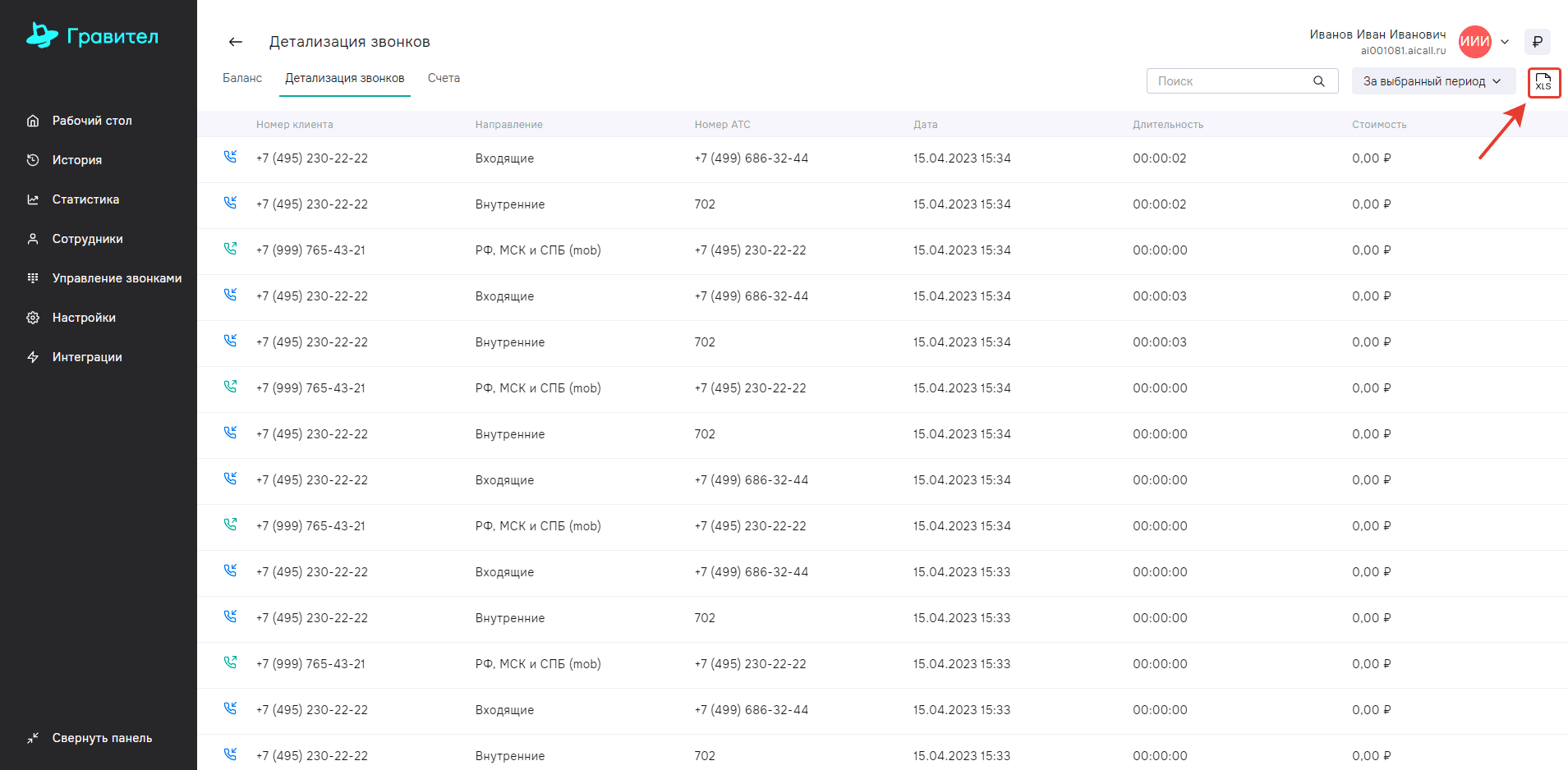Expand user account chevron menu

click(1505, 42)
